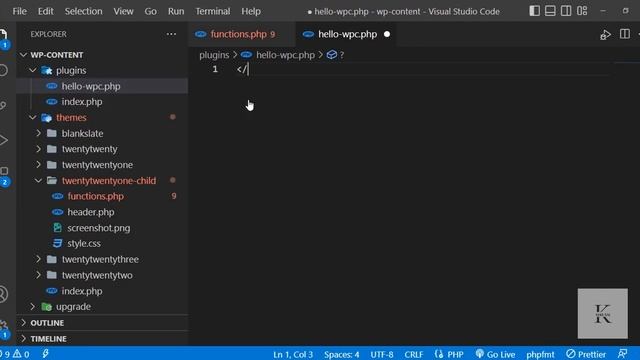Click the lightning status bar icon
The width and height of the screenshot is (640, 360).
pos(45,354)
